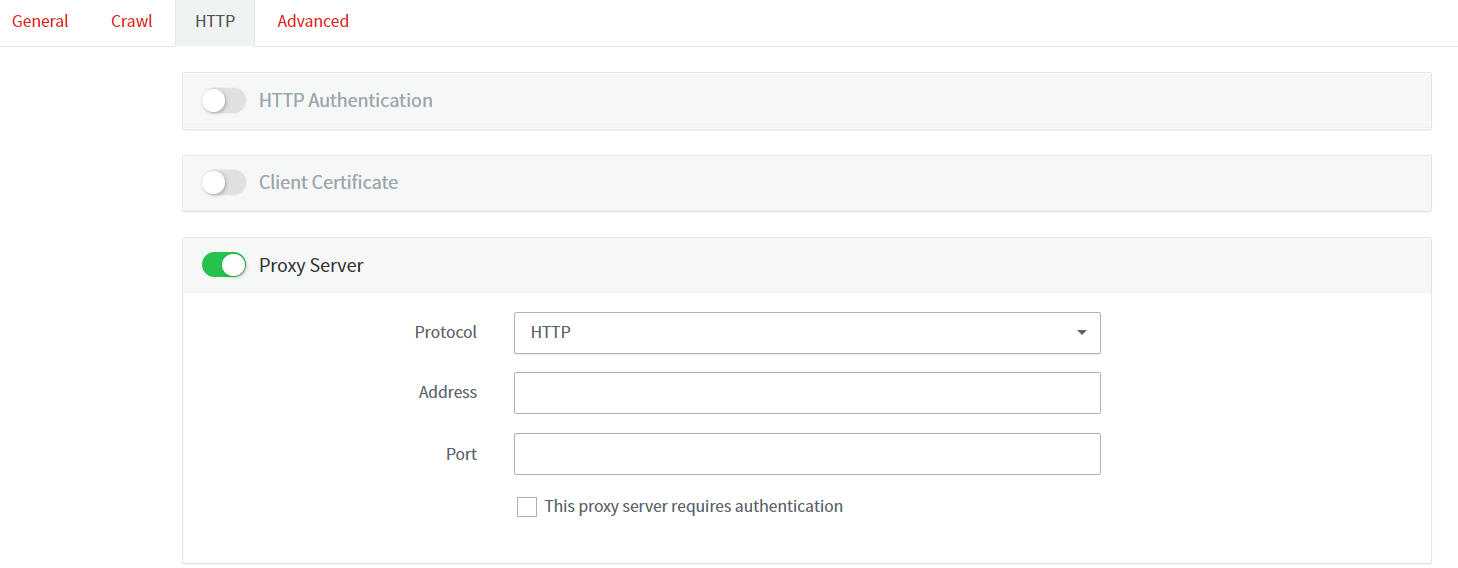Open the Crawl tab

(132, 21)
